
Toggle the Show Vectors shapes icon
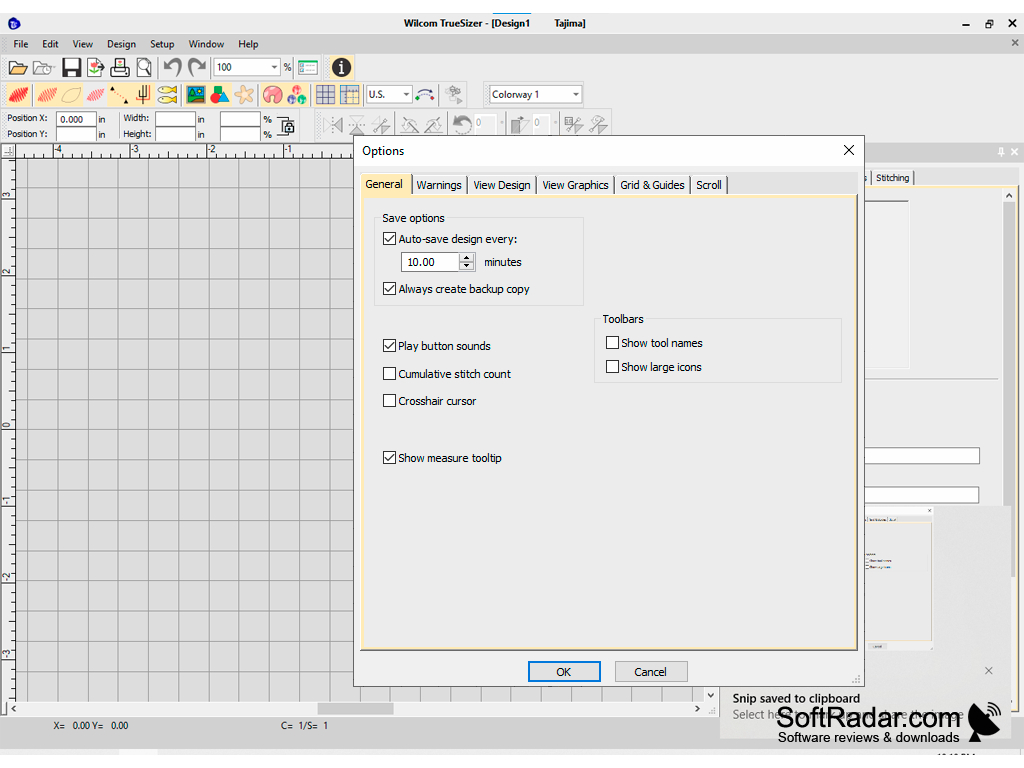pyautogui.click(x=219, y=95)
